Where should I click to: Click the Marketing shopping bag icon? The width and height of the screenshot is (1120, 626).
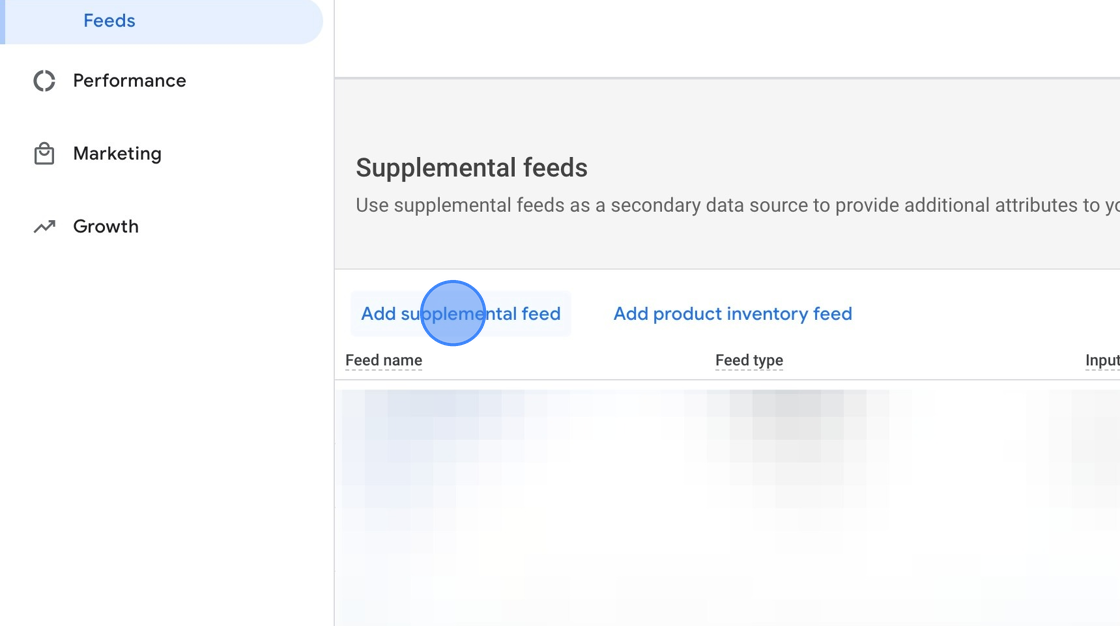tap(44, 154)
